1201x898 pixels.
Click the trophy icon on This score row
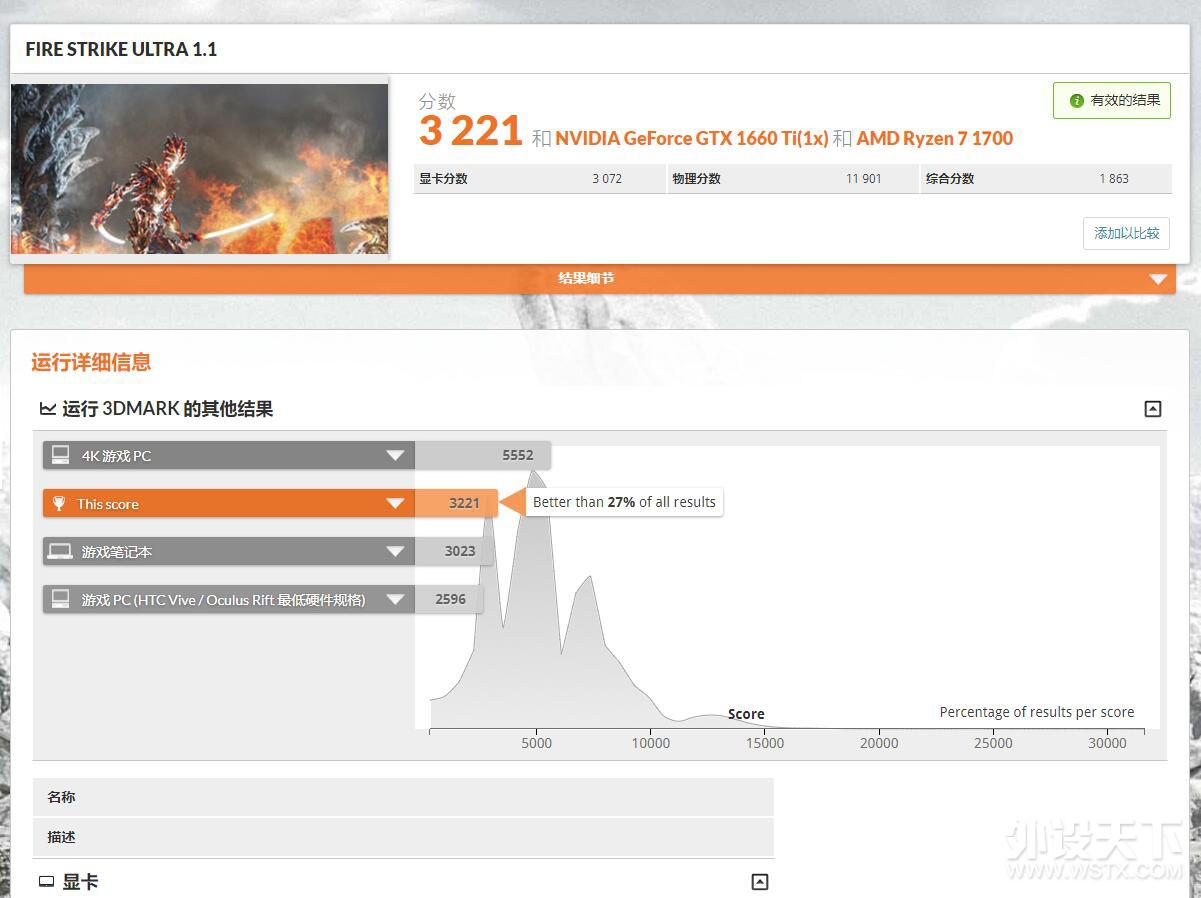coord(59,503)
